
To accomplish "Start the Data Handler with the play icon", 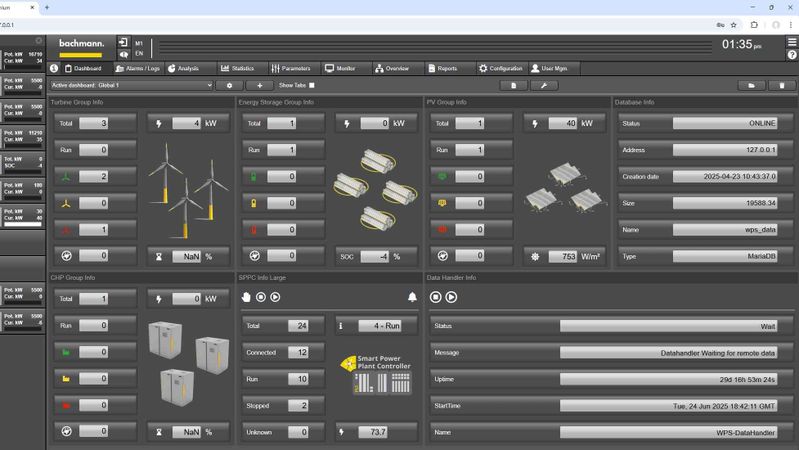I will (x=451, y=297).
